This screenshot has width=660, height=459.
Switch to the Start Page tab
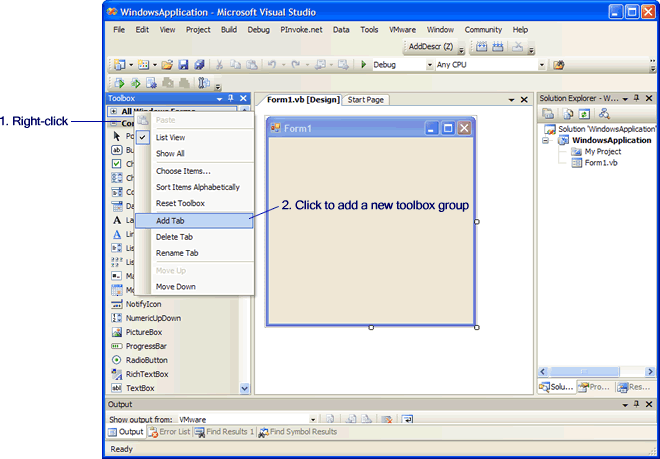(x=365, y=100)
